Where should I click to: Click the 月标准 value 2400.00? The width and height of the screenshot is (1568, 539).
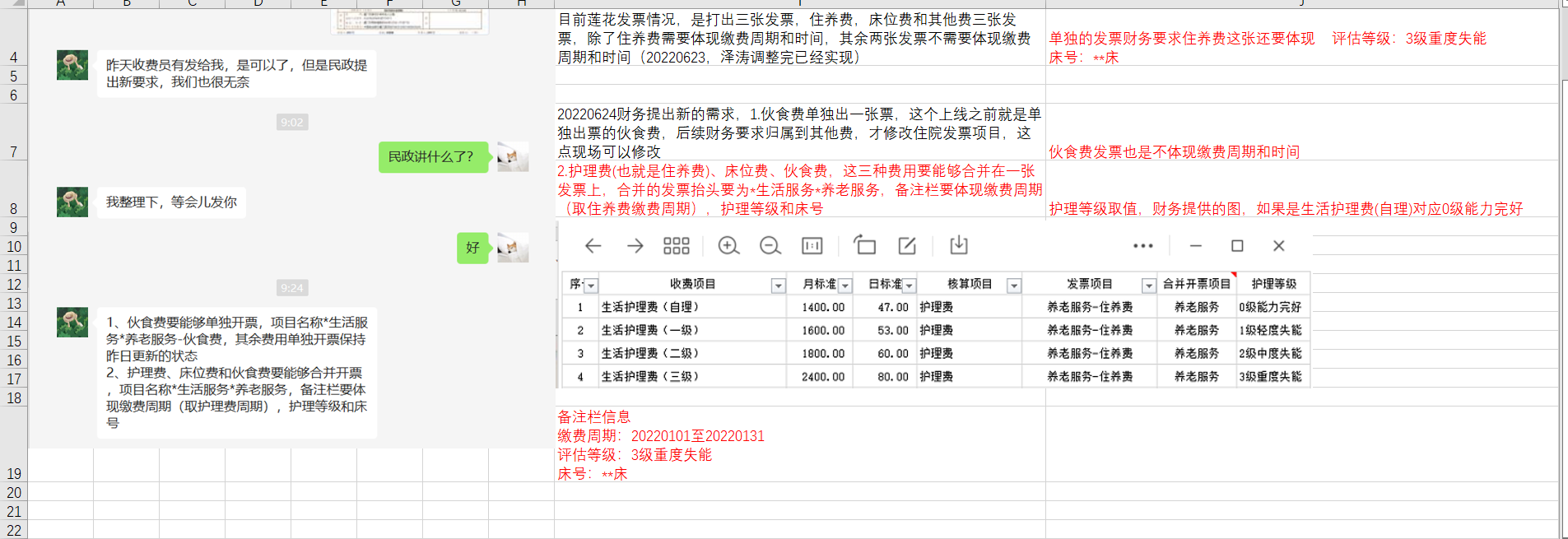click(x=823, y=376)
